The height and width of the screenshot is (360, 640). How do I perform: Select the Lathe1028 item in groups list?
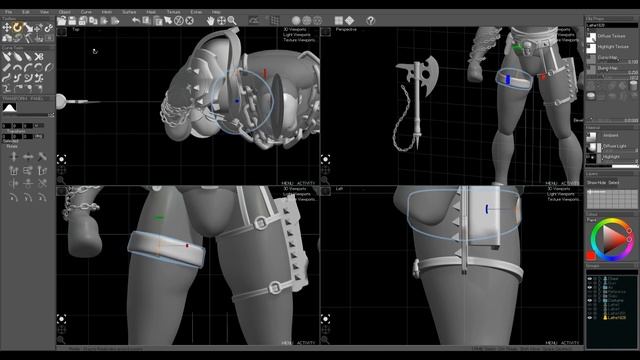point(616,318)
